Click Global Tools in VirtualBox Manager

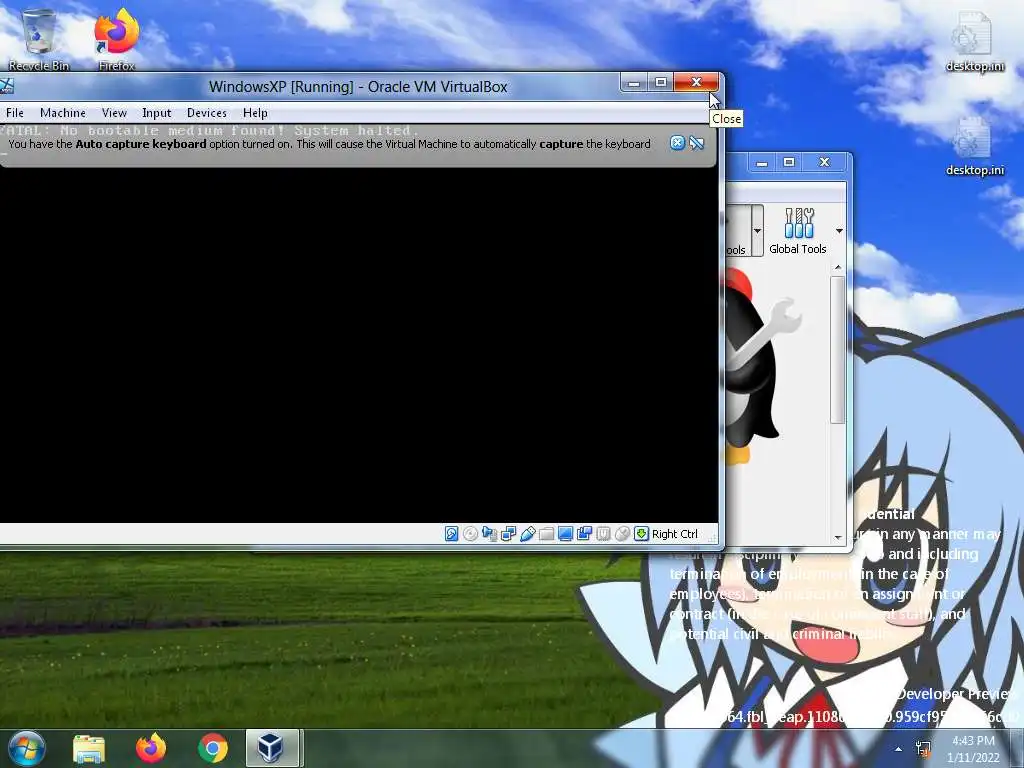click(x=798, y=231)
